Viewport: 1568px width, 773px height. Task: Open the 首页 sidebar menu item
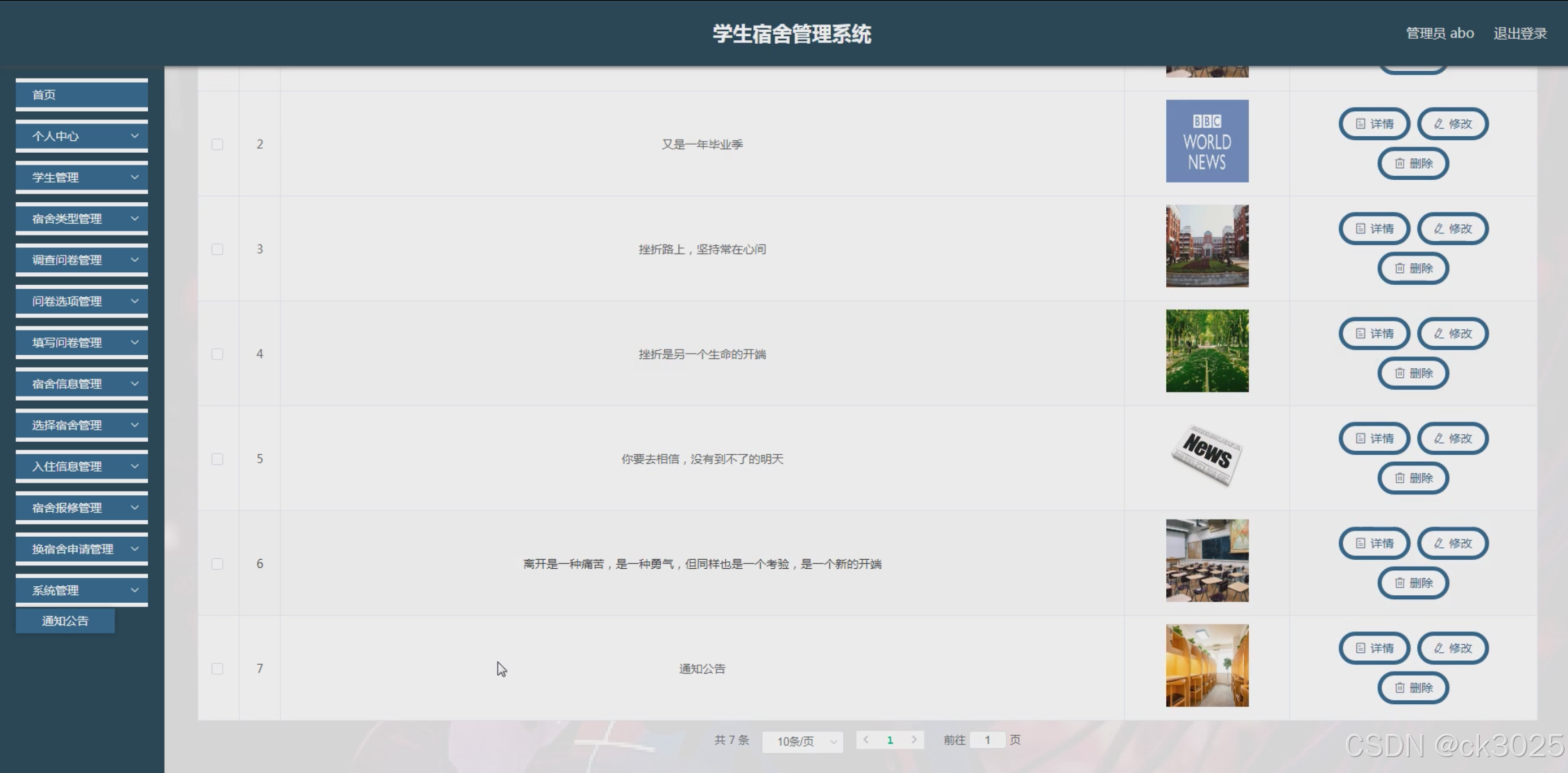coord(82,94)
